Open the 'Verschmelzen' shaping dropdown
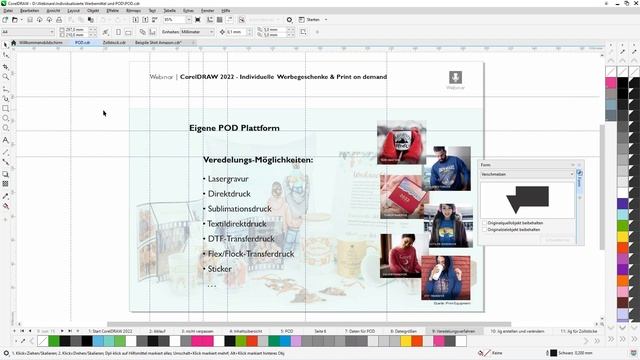The image size is (640, 360). (x=527, y=174)
